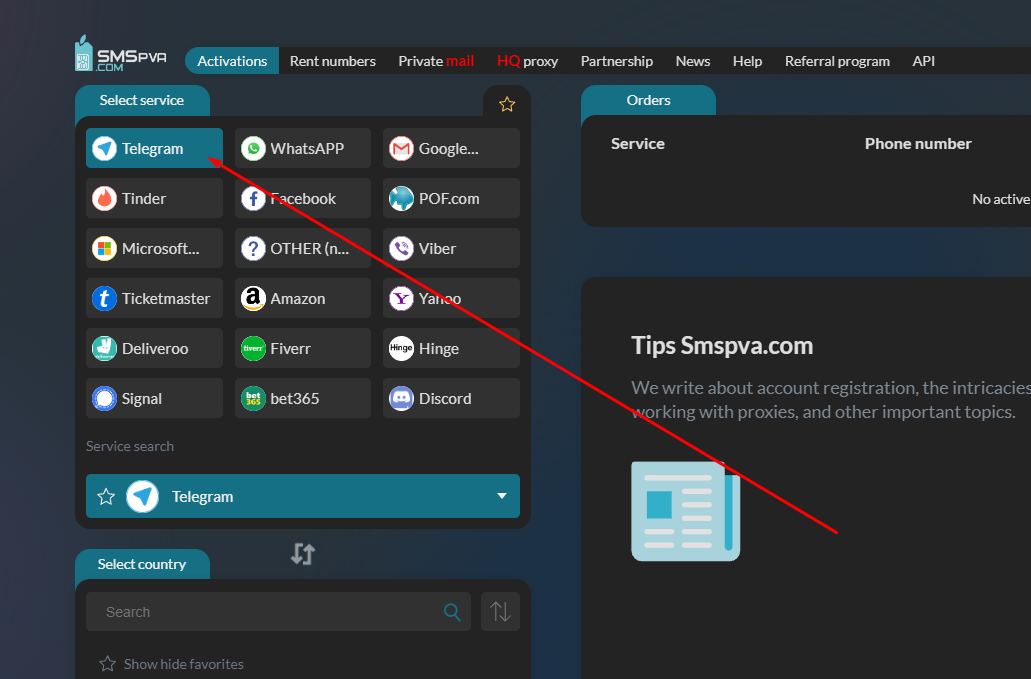Toggle country sort order button

click(x=500, y=612)
